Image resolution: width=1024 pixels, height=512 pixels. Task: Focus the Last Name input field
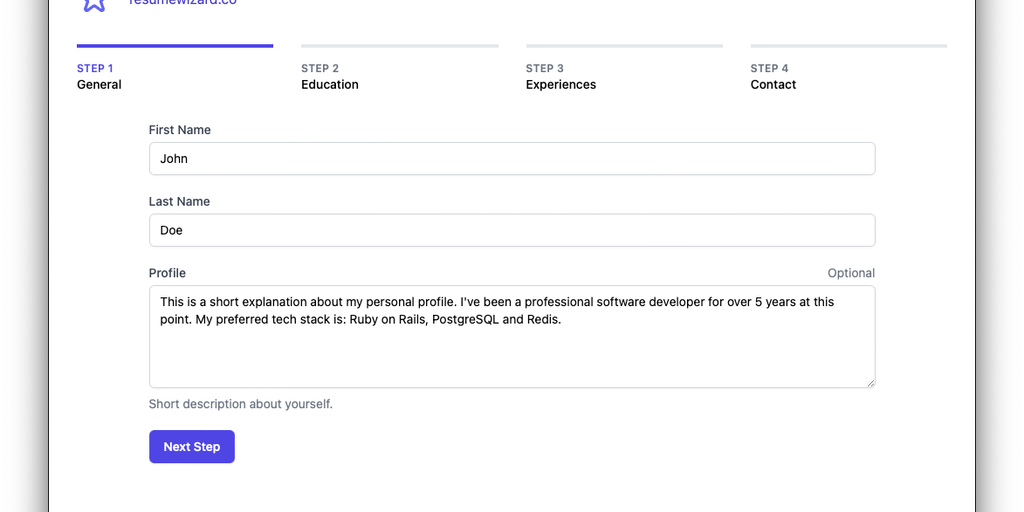[x=512, y=230]
